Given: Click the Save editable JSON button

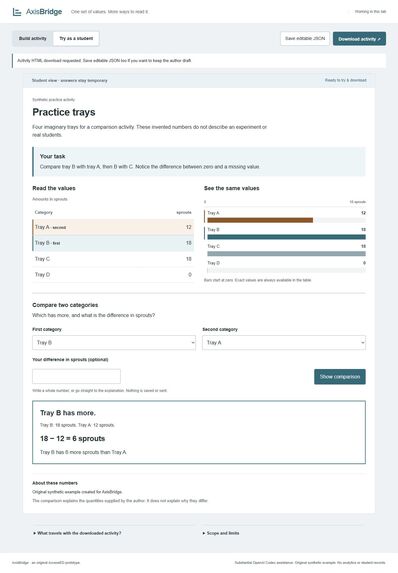Looking at the screenshot, I should point(305,38).
